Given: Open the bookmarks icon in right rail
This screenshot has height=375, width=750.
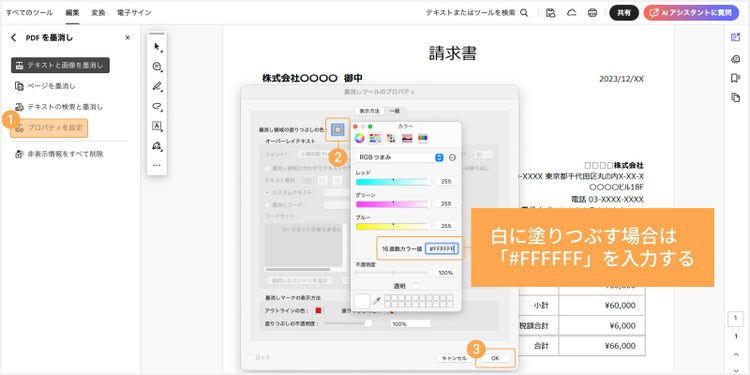Looking at the screenshot, I should click(736, 78).
